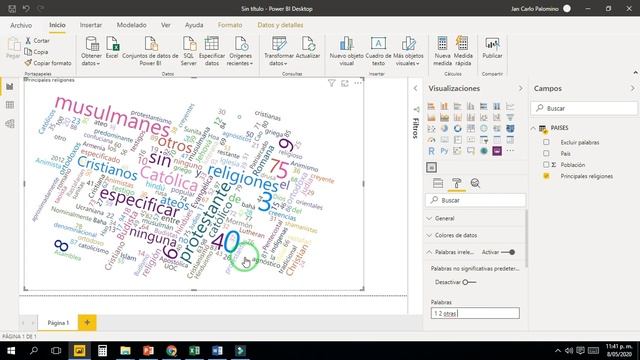Insert a Nuevo objeto visual

(x=347, y=51)
